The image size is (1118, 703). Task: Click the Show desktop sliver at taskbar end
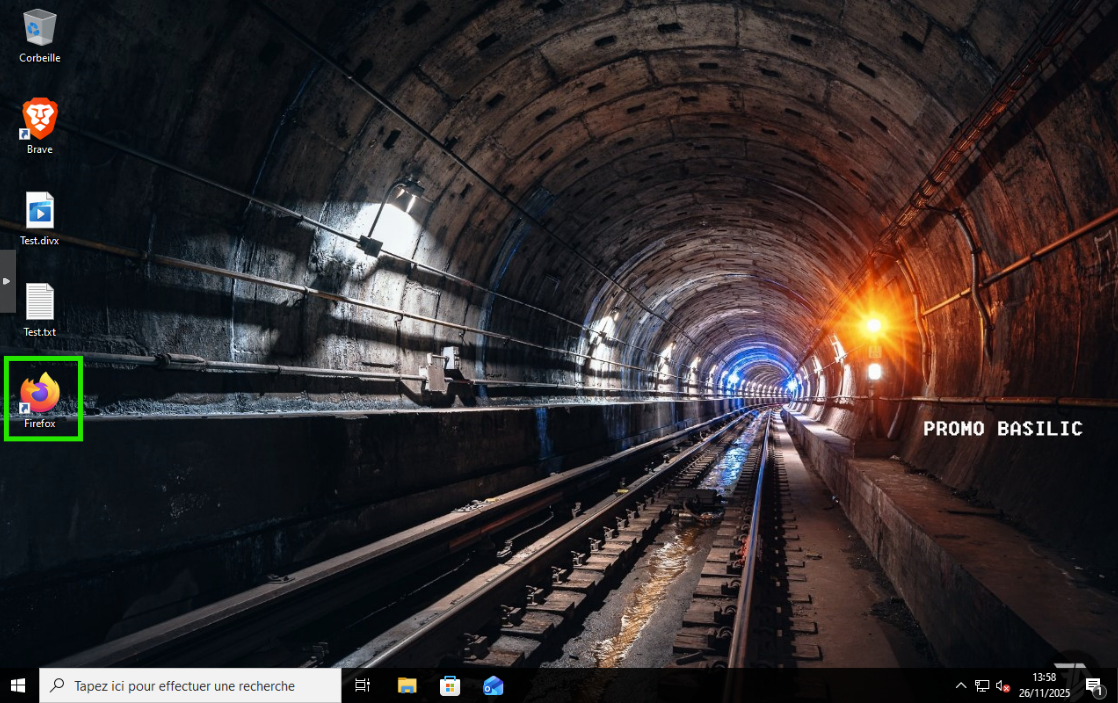1115,686
